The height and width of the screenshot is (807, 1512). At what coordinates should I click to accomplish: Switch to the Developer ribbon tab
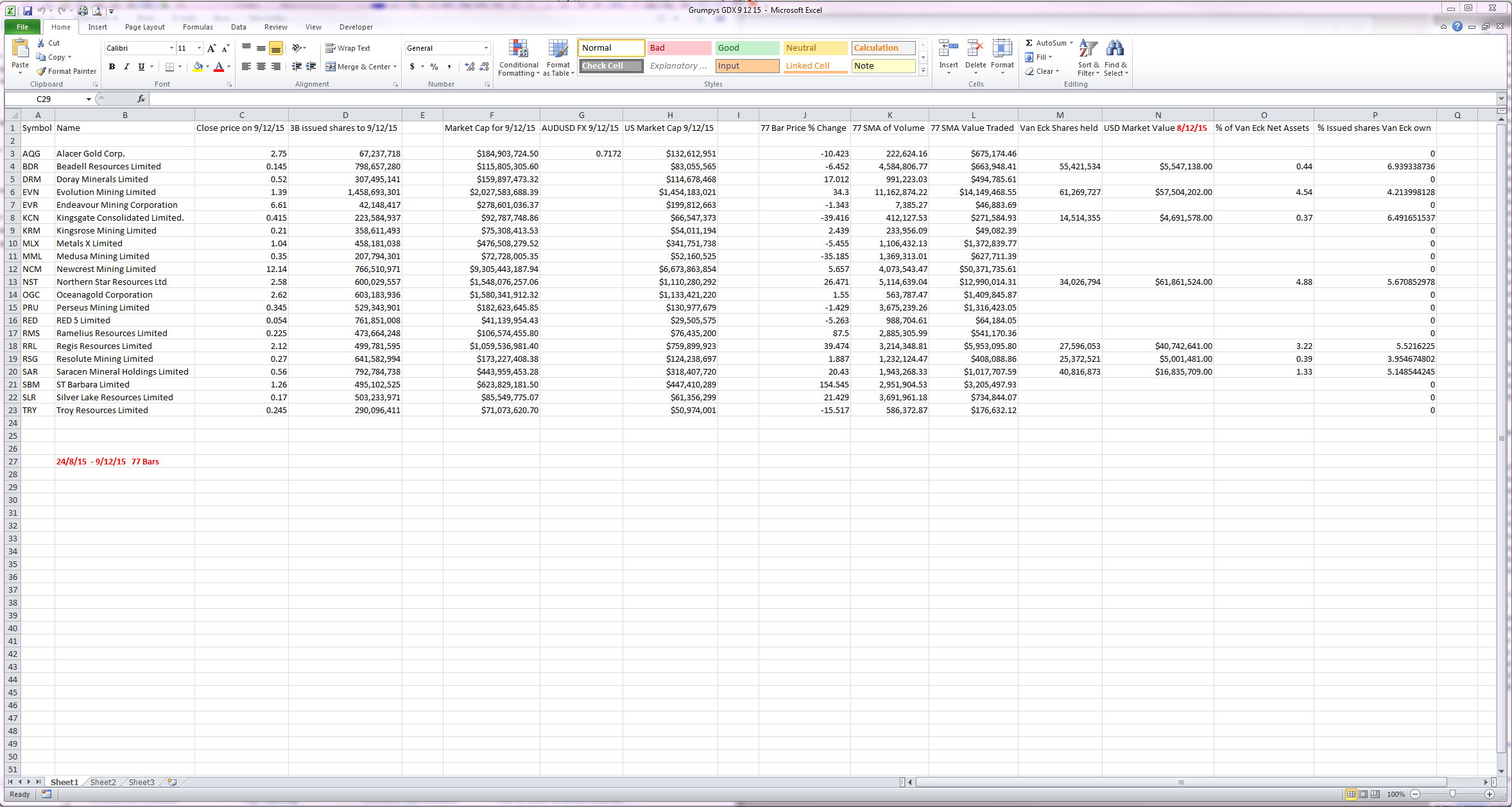point(356,27)
